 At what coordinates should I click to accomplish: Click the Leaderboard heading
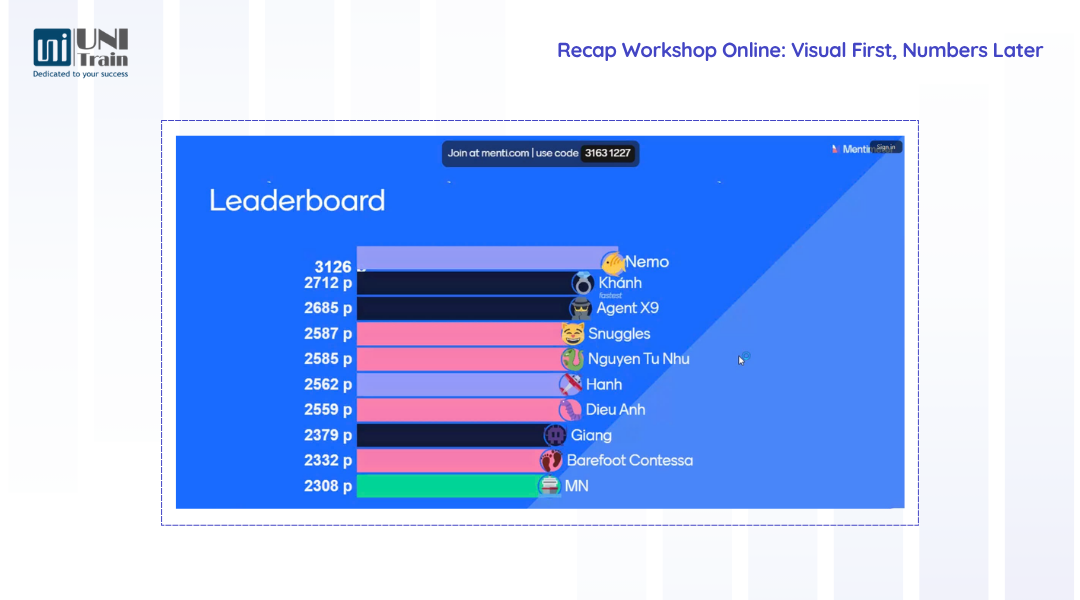(297, 200)
